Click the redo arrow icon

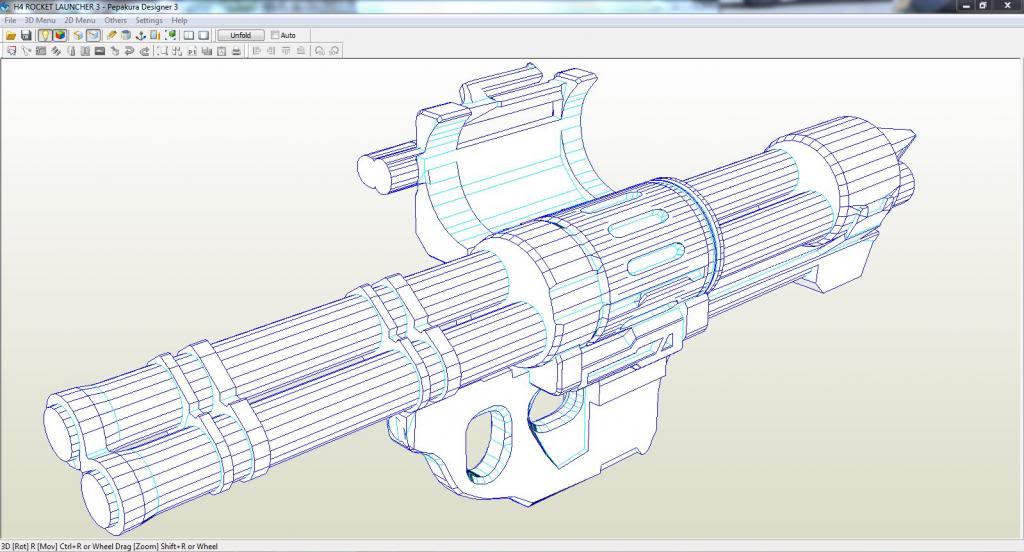144,51
